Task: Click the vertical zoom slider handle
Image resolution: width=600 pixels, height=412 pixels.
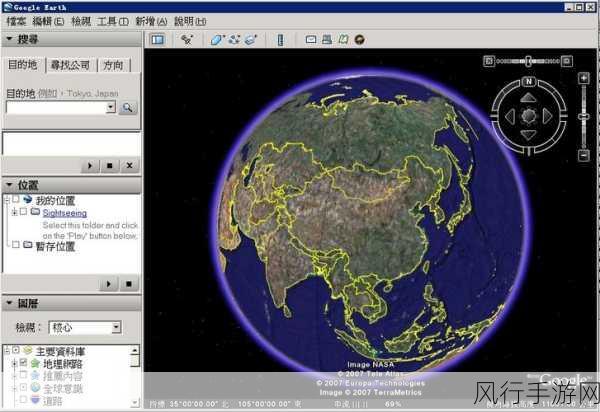Action: click(x=584, y=116)
